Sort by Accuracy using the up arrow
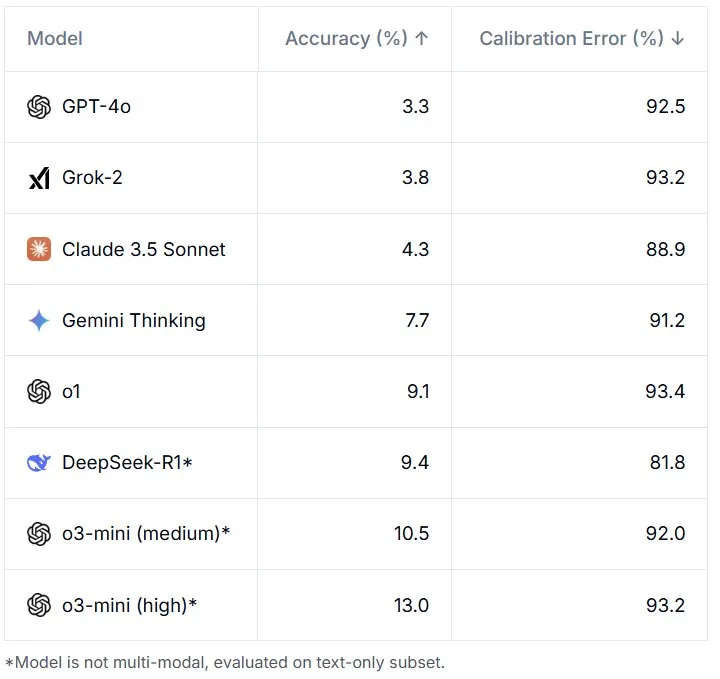 (x=422, y=39)
